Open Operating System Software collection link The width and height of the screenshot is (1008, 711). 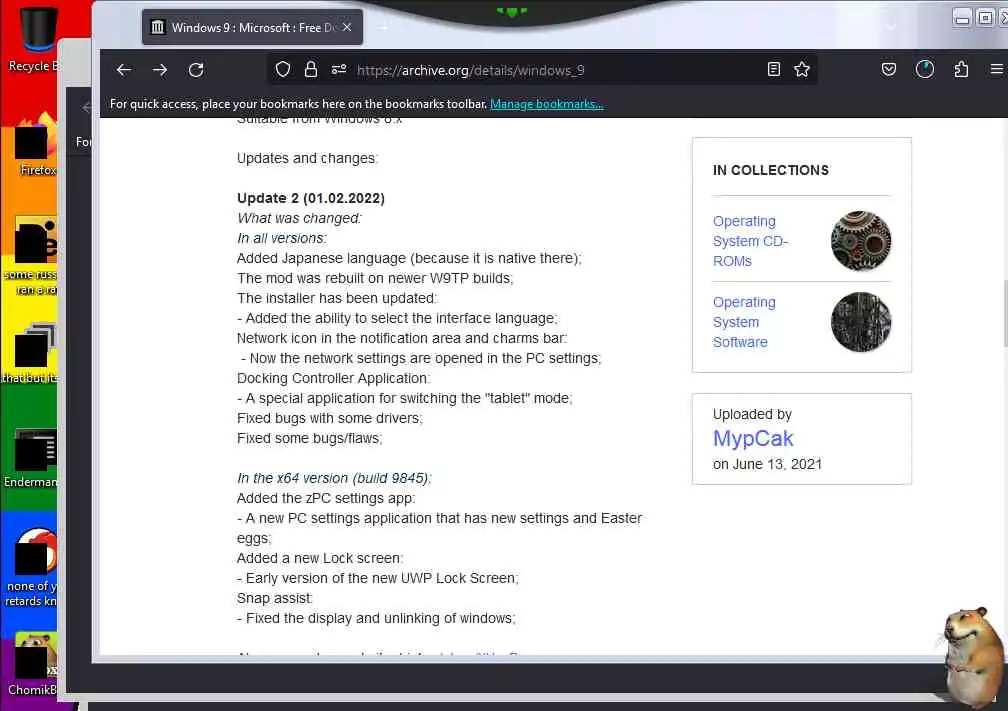tap(744, 322)
